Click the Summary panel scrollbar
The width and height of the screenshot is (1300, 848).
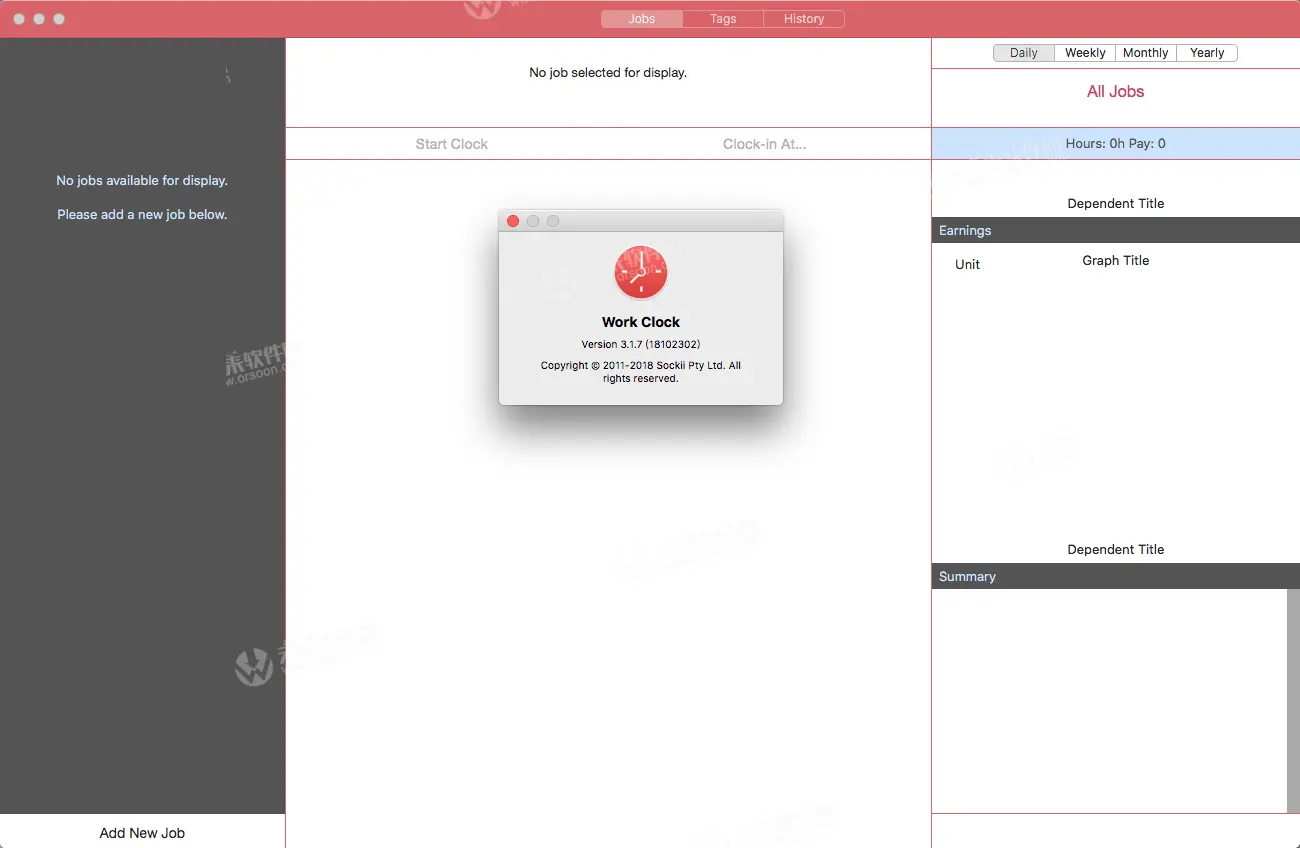(x=1293, y=701)
